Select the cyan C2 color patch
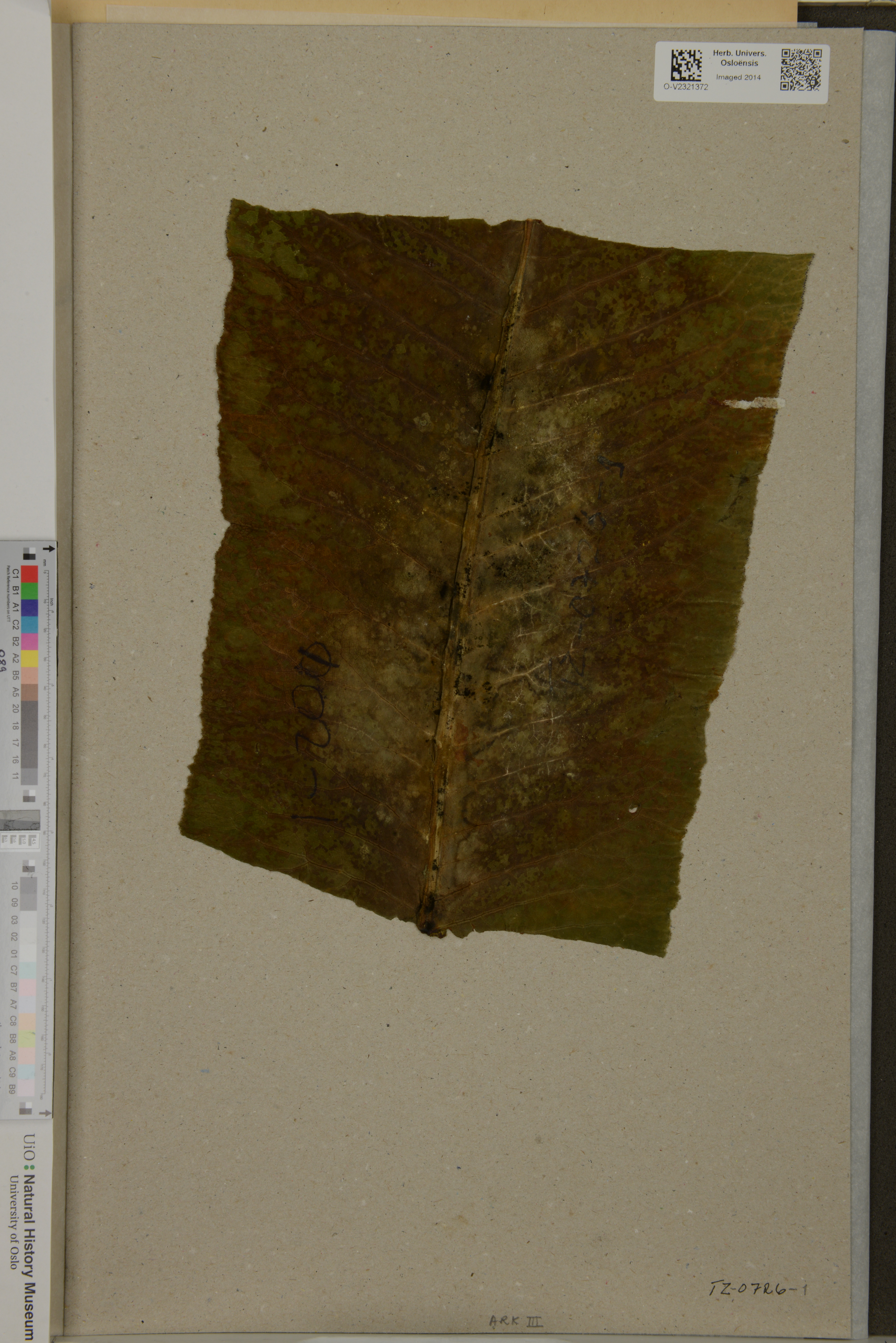This screenshot has width=896, height=1343. click(x=30, y=625)
